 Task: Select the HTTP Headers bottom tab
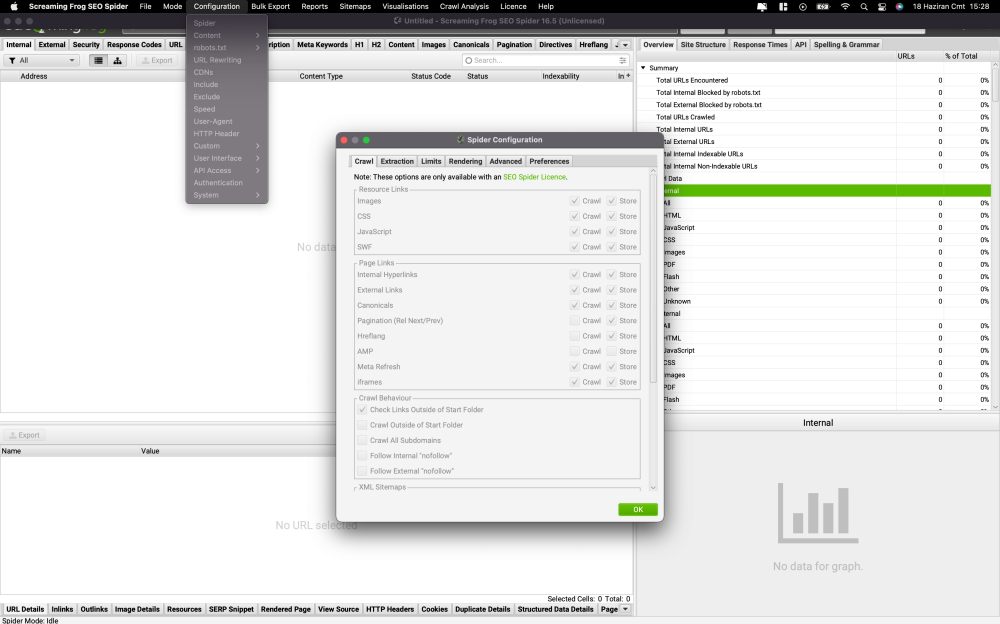[390, 609]
